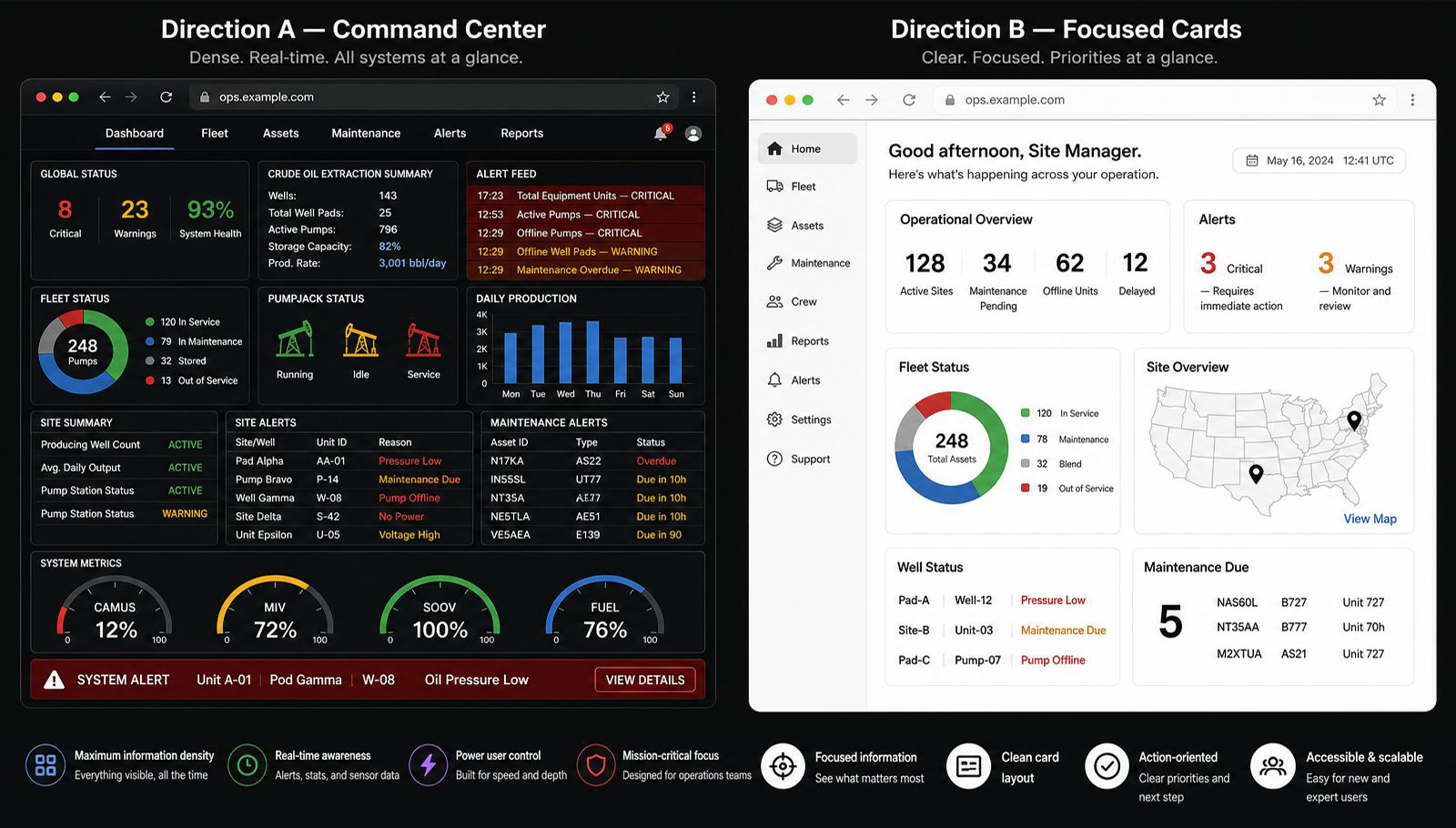Open Alerts tab in Command Center nav
The height and width of the screenshot is (828, 1456).
(x=450, y=133)
